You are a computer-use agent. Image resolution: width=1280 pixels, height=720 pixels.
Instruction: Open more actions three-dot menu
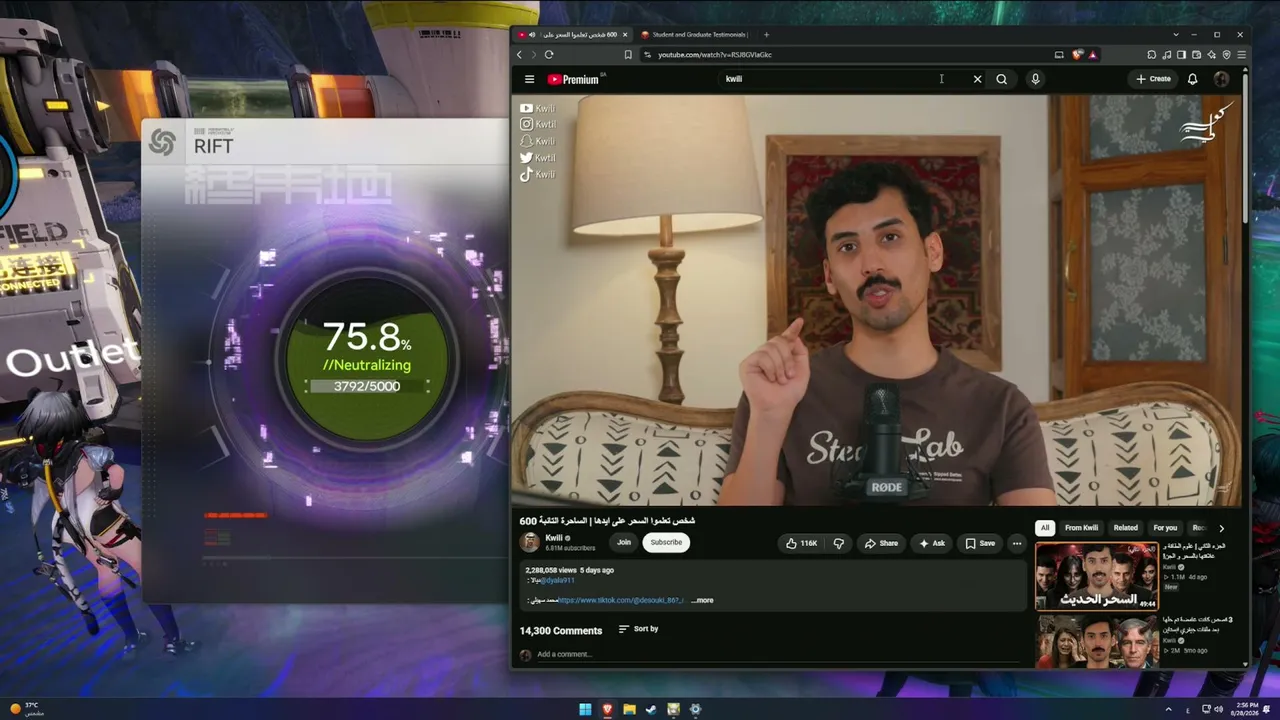click(x=1017, y=543)
